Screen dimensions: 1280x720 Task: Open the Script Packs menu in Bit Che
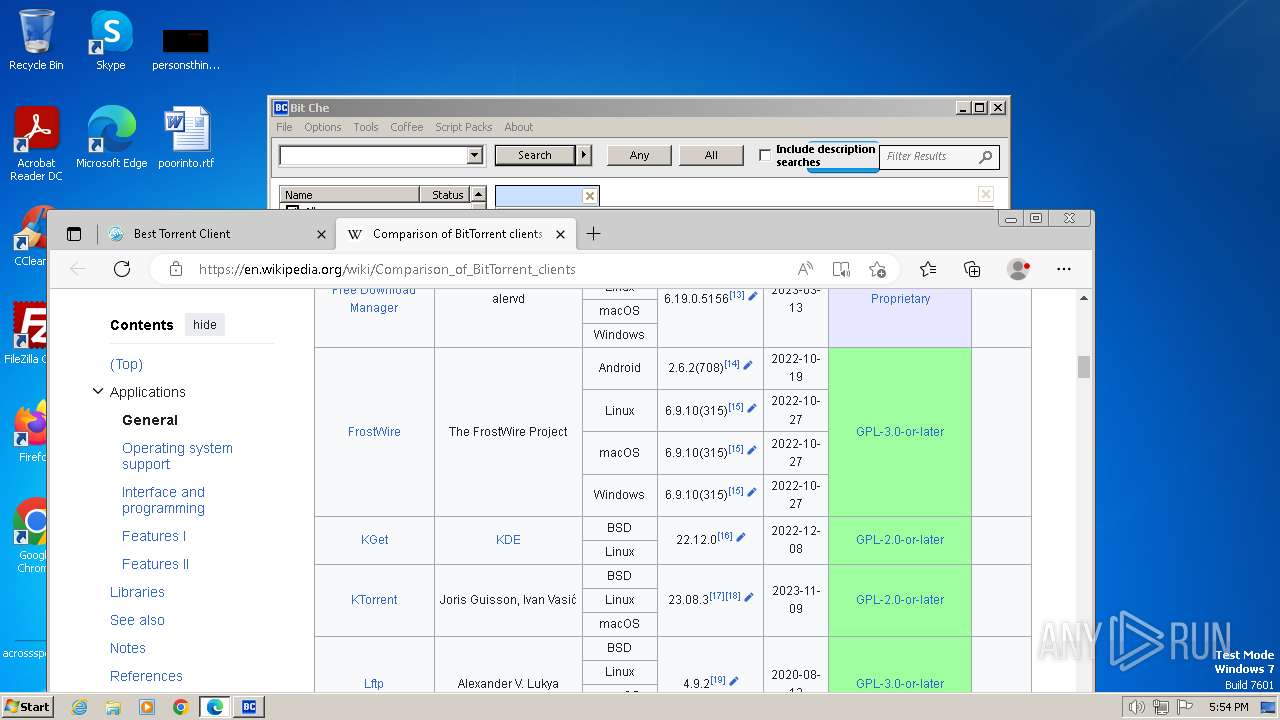464,127
